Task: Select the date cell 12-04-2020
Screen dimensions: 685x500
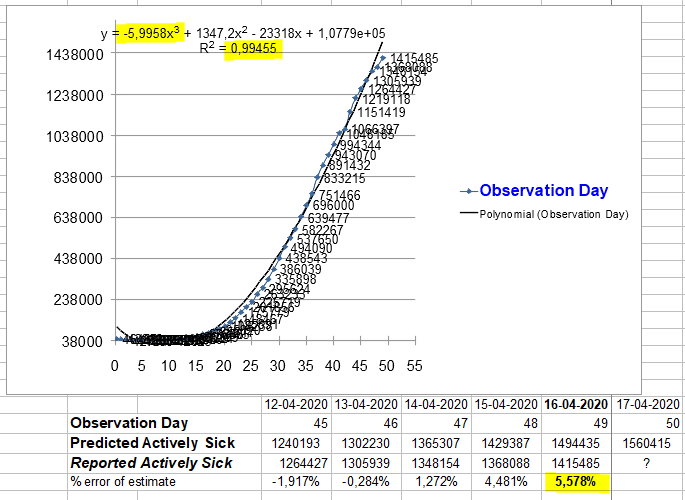Action: [x=296, y=404]
